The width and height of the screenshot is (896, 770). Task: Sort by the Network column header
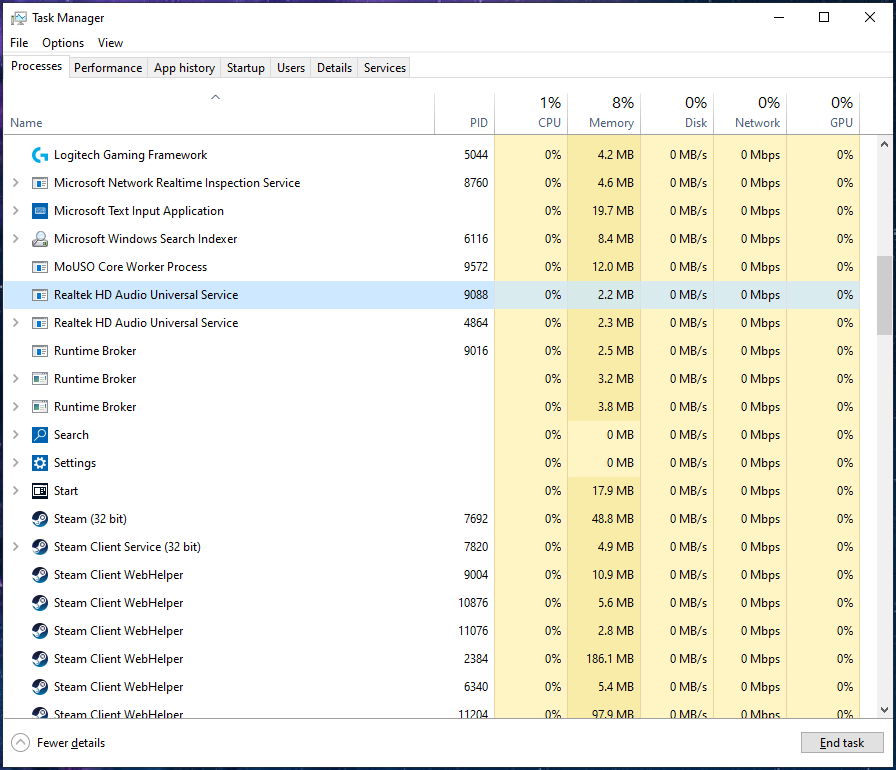pyautogui.click(x=750, y=114)
